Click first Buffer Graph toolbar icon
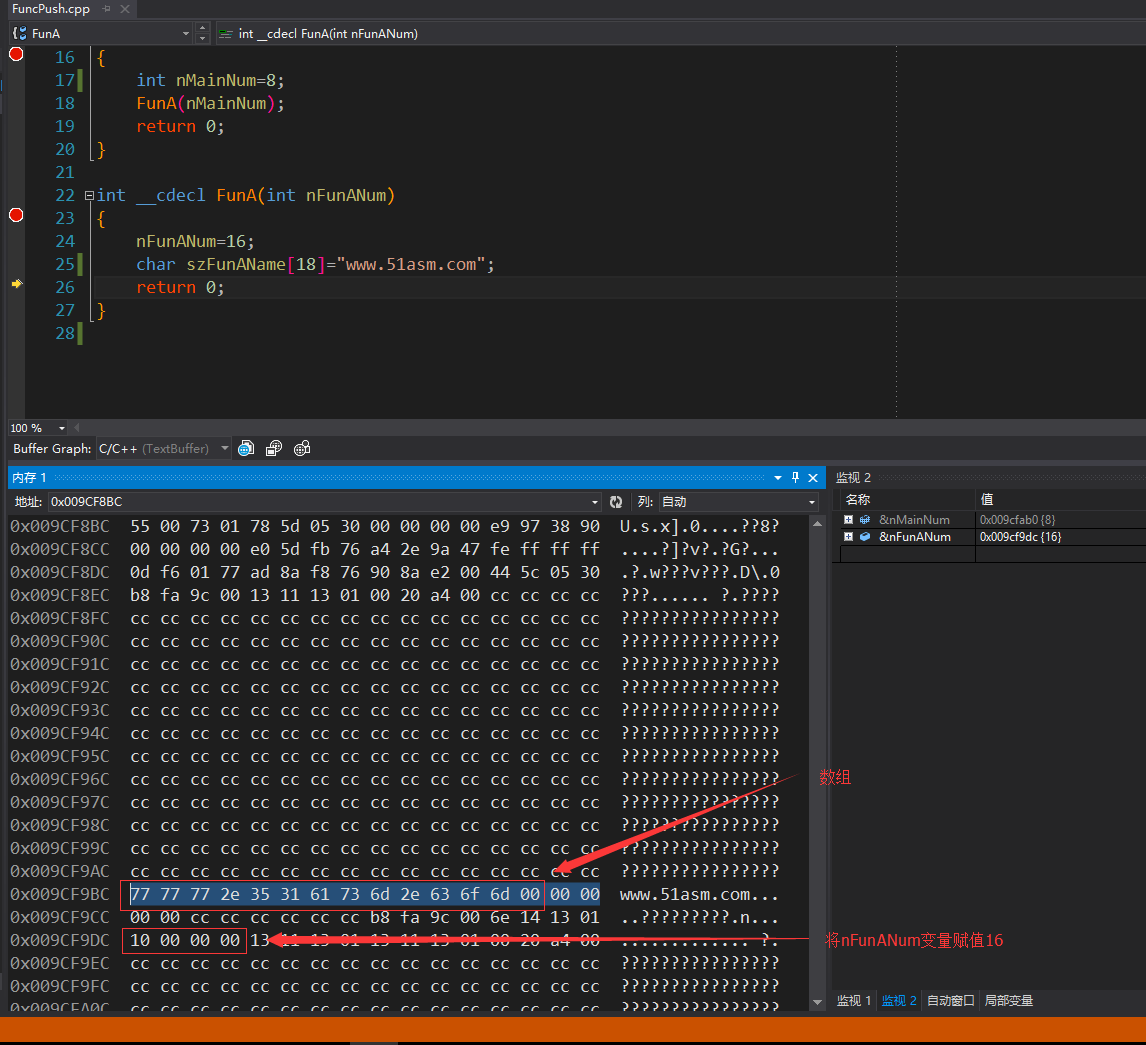Screen dimensions: 1146x1045 (245, 449)
